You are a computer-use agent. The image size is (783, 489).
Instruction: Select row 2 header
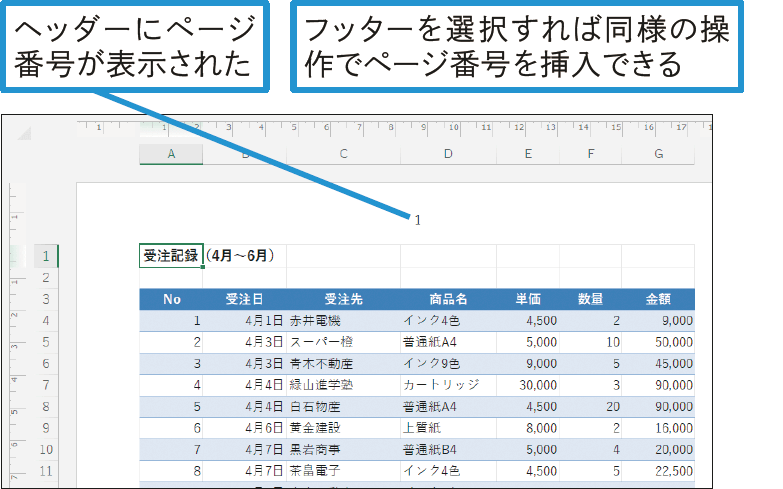(46, 278)
